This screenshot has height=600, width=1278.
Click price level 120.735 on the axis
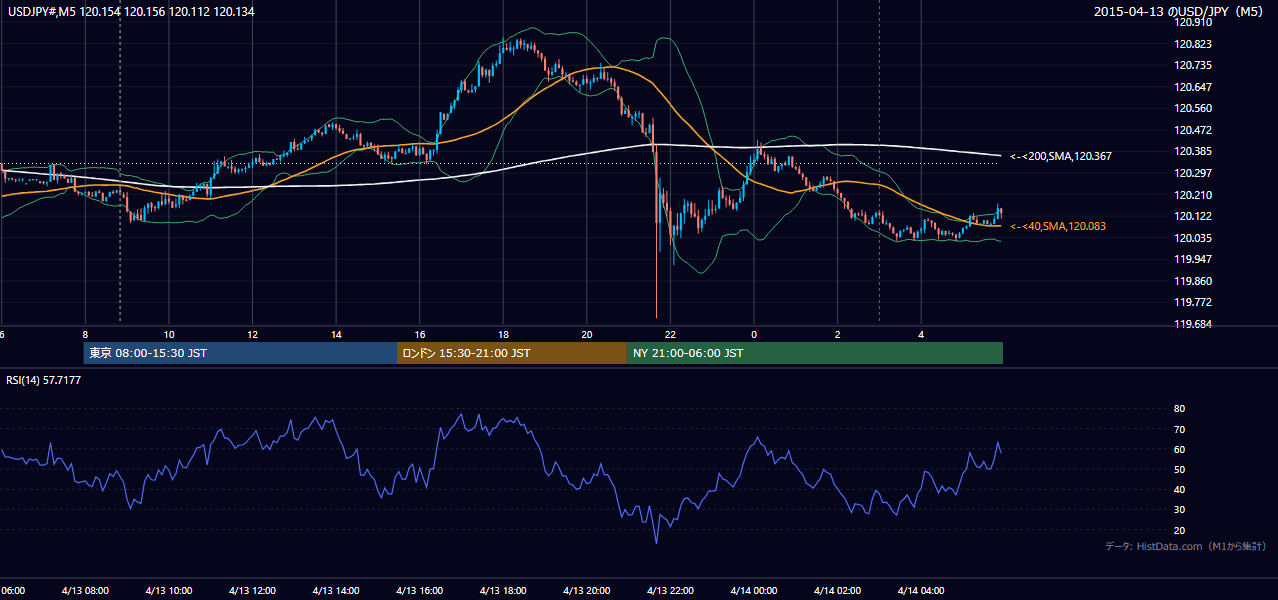[x=1192, y=65]
